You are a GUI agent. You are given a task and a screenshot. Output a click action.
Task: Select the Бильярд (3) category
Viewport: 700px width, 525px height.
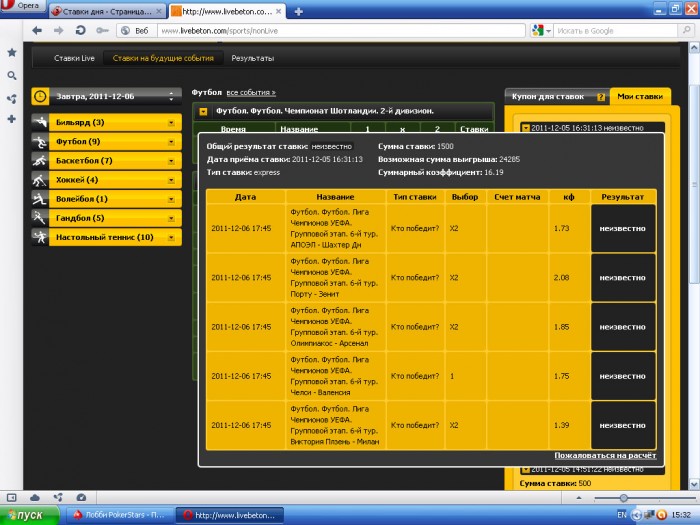115,122
